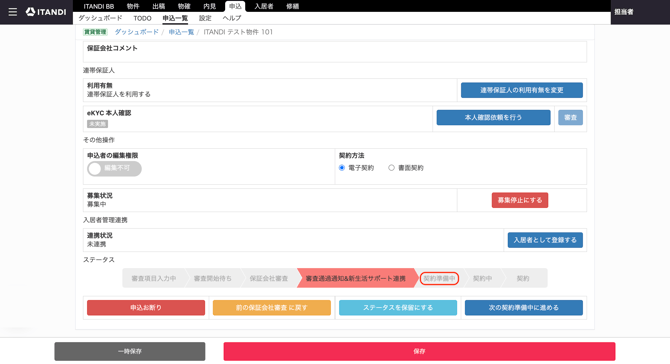This screenshot has width=670, height=364.
Task: Click 連帯保証人を利用する text
Action: pyautogui.click(x=119, y=94)
